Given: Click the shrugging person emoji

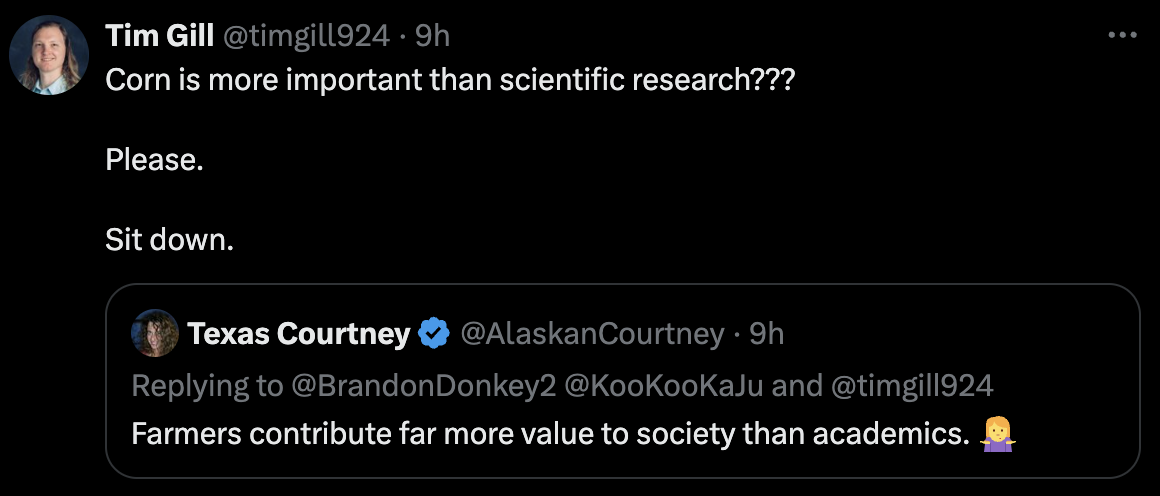Looking at the screenshot, I should pos(999,435).
